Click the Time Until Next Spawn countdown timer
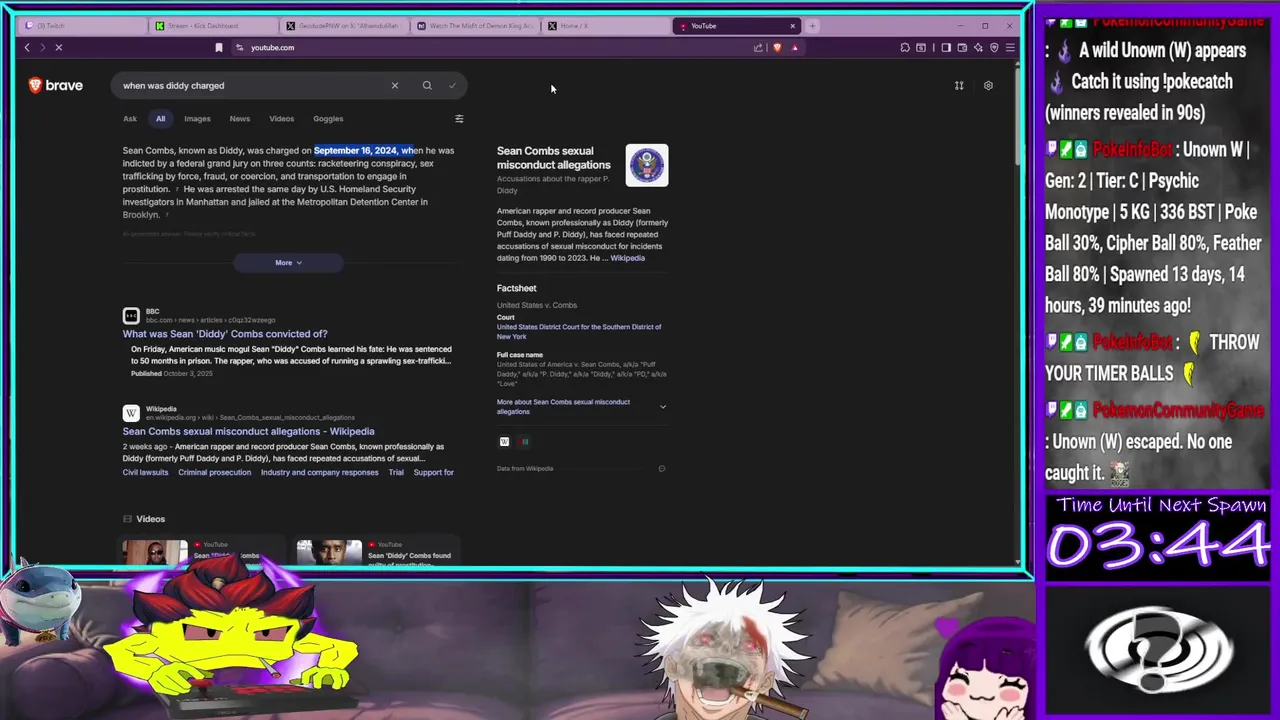 point(1157,547)
